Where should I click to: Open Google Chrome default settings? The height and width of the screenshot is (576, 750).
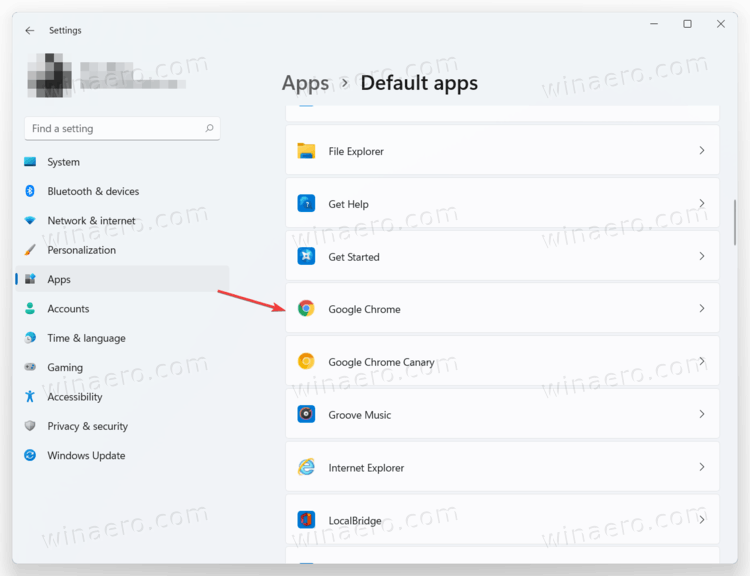click(x=502, y=309)
